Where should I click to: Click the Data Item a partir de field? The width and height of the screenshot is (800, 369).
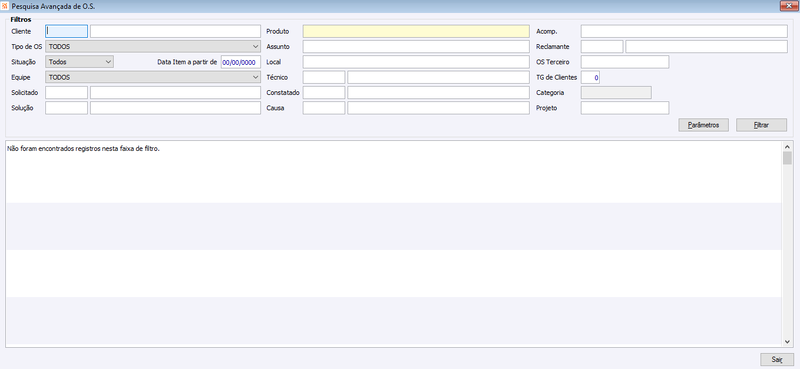pos(240,62)
